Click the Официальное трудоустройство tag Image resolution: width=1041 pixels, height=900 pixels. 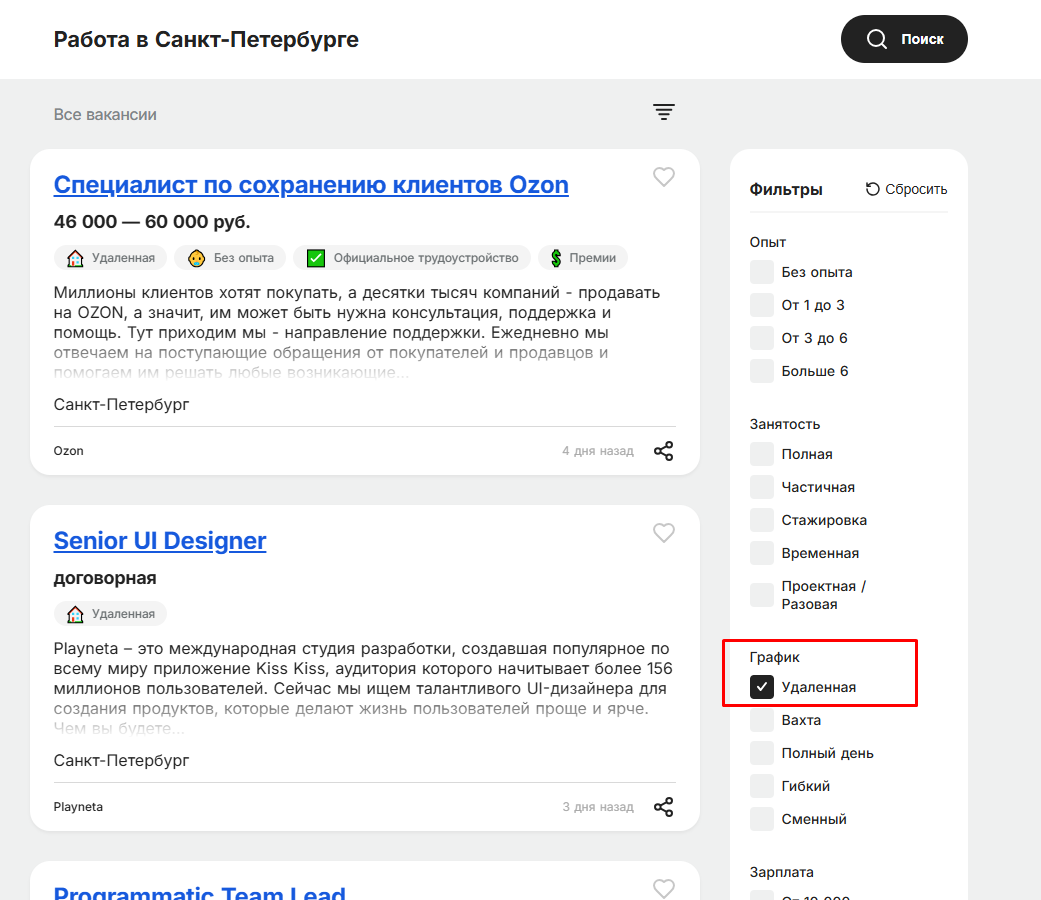(412, 258)
